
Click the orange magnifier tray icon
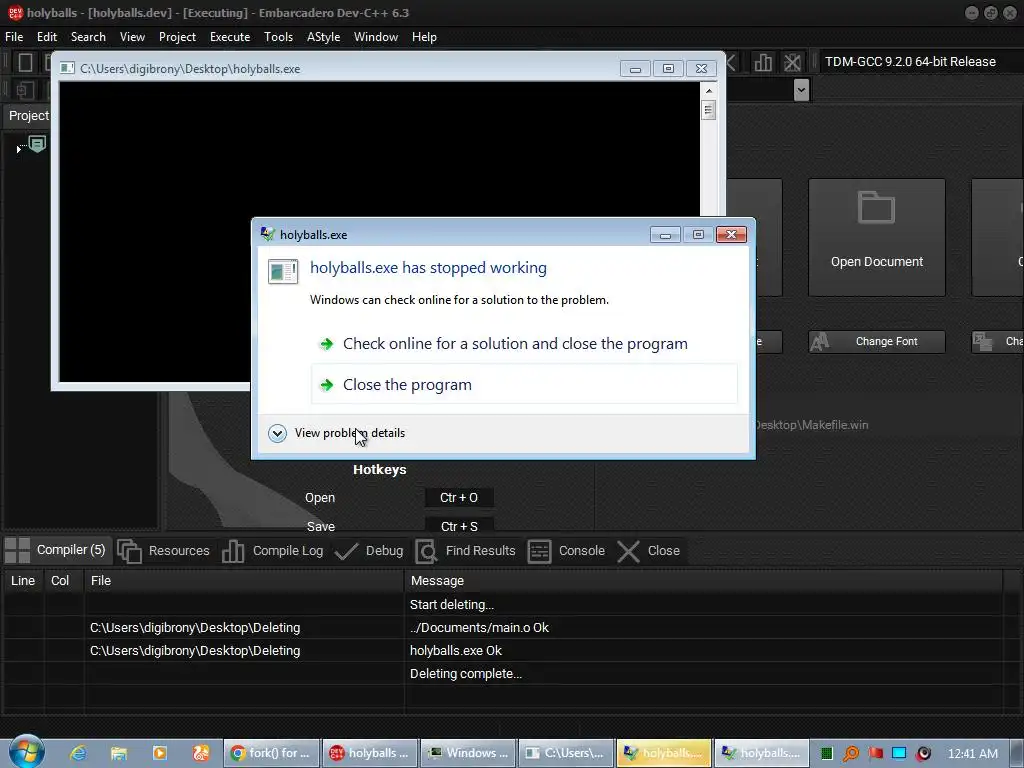pos(851,754)
